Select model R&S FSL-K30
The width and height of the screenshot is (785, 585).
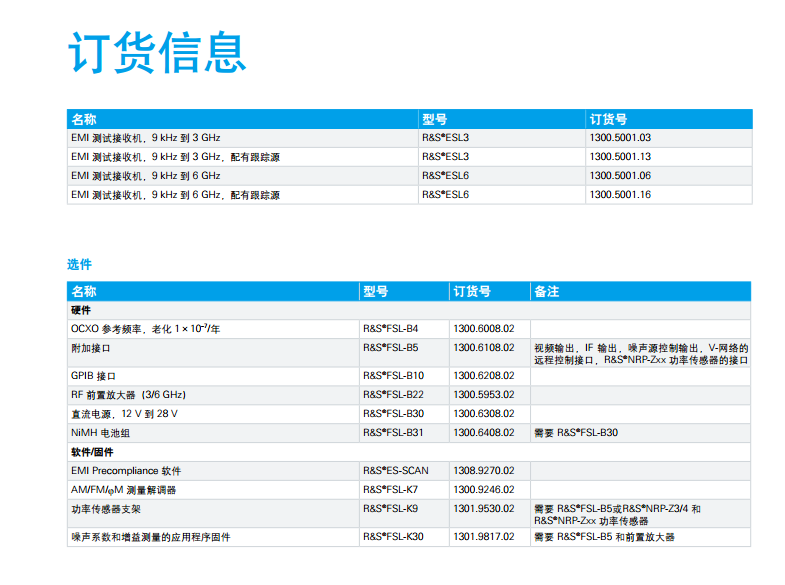coord(394,537)
